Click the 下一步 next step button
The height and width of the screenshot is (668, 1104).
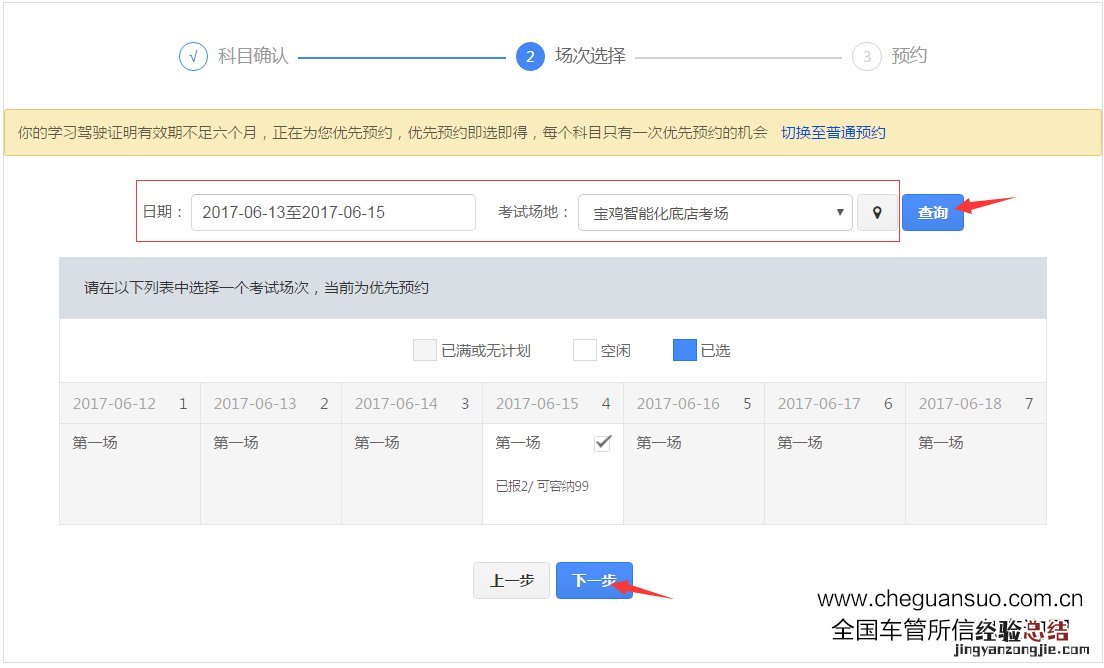click(594, 580)
